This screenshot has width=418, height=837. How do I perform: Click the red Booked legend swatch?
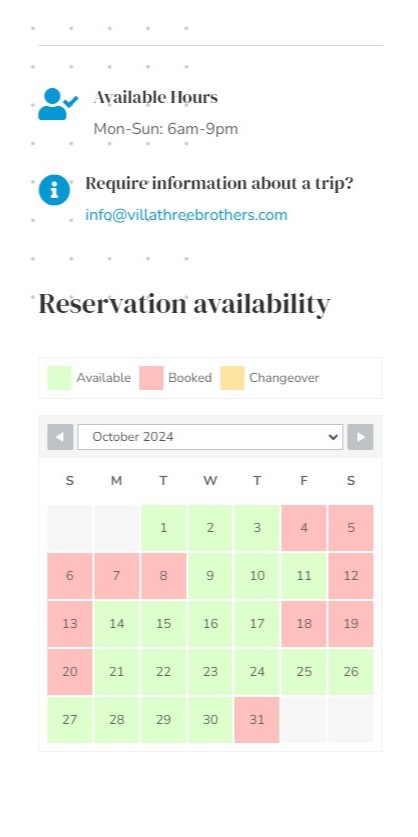pyautogui.click(x=151, y=378)
